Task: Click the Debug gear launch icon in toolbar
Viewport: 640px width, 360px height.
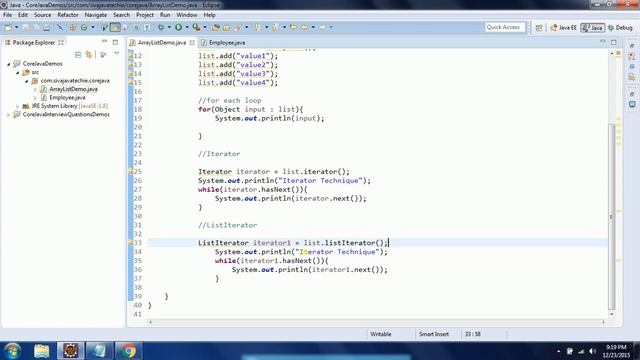Action: 161,27
